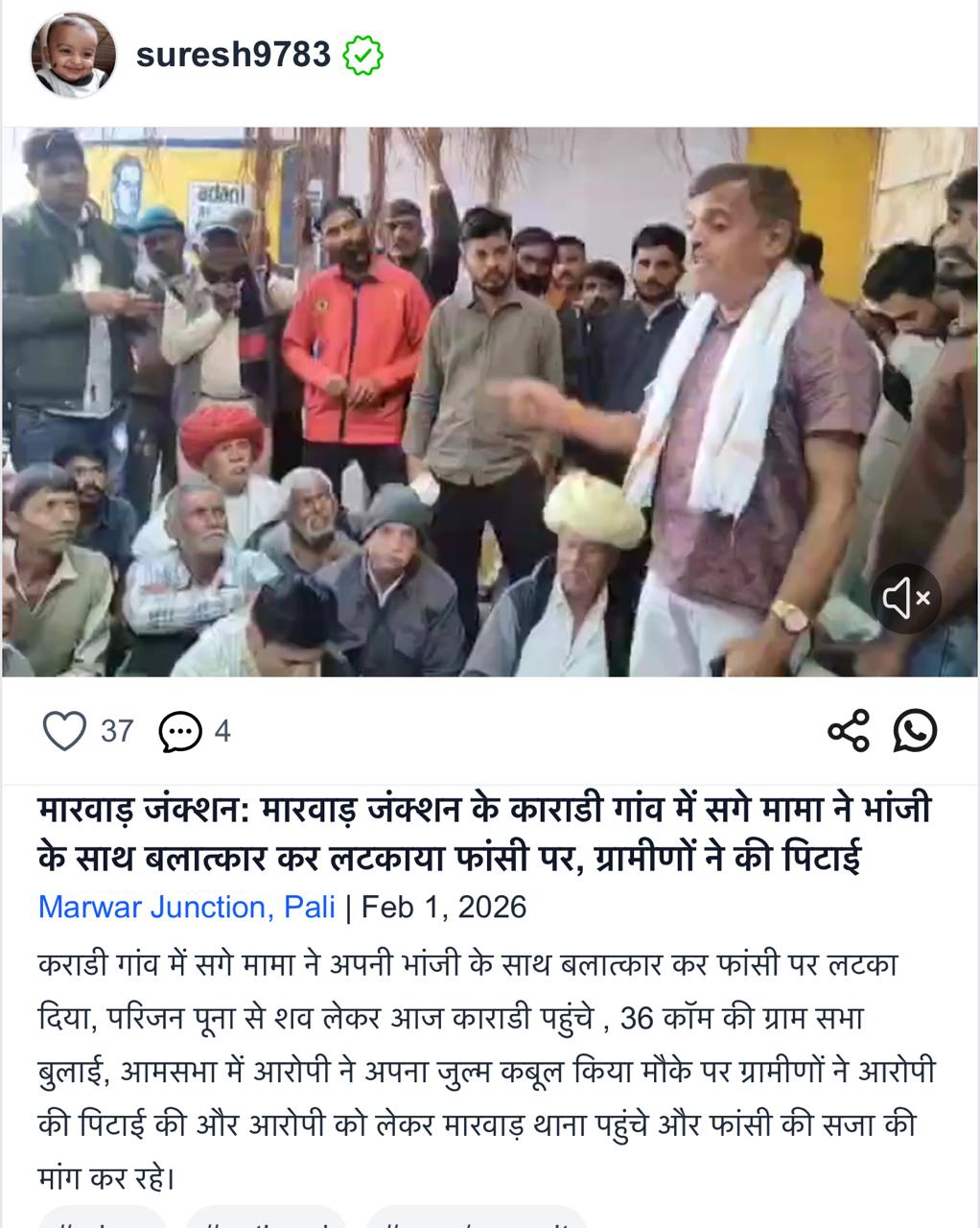
Task: Click the Feb 1, 2026 post date
Action: pos(444,907)
